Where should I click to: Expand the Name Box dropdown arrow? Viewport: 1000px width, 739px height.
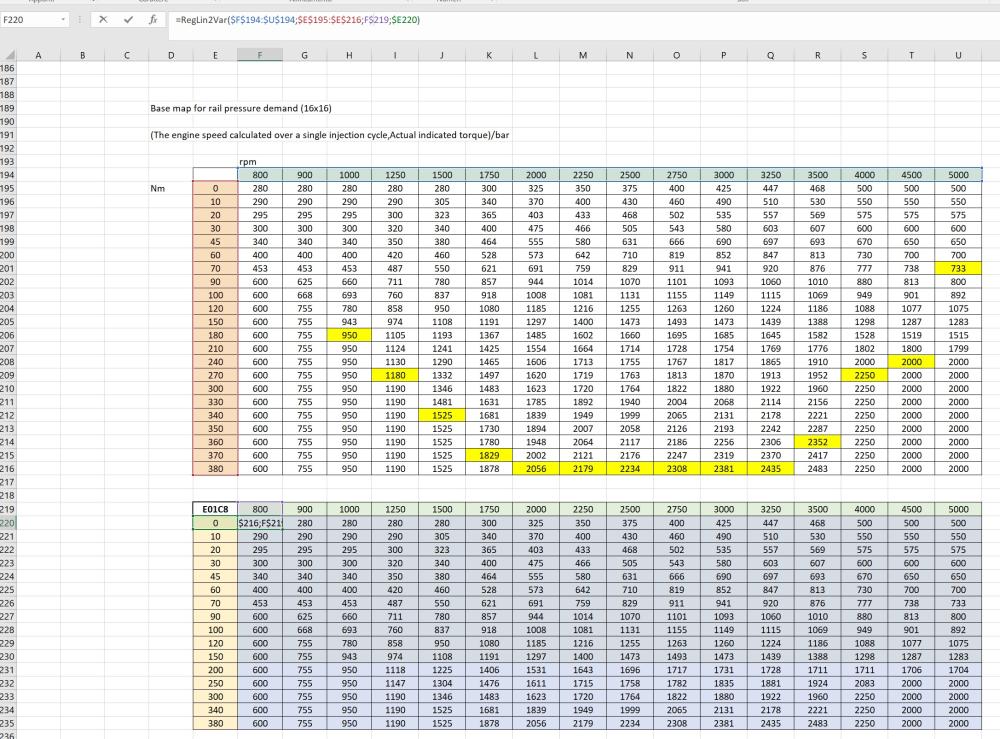pyautogui.click(x=64, y=20)
